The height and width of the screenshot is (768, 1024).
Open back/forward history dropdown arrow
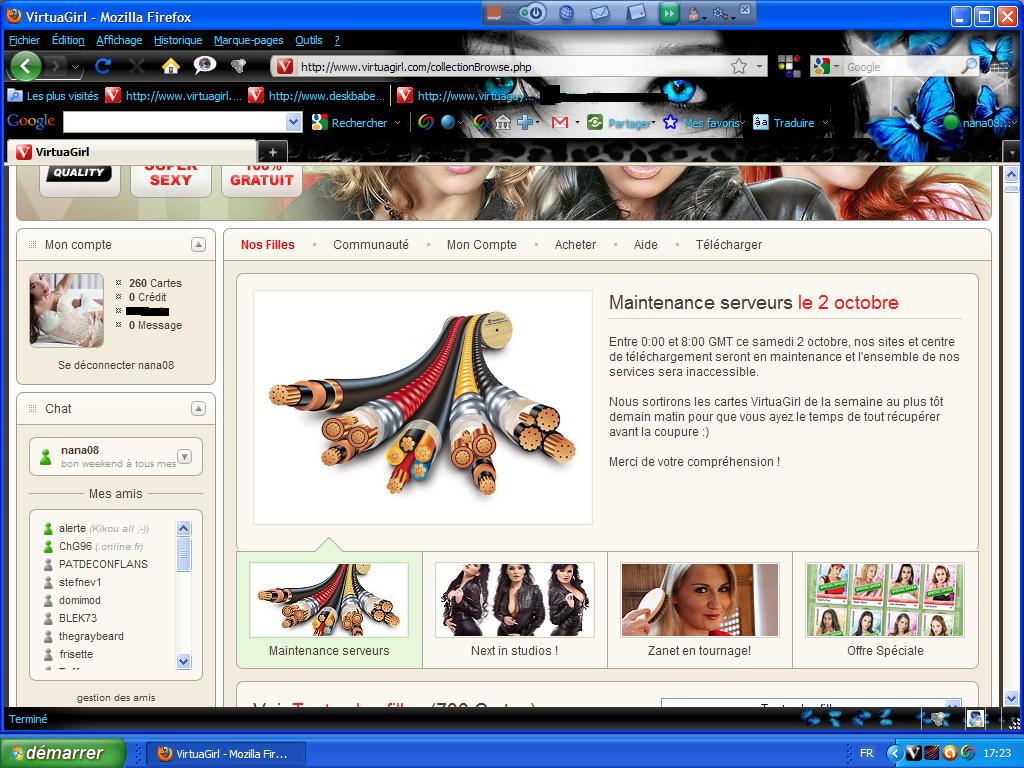76,66
